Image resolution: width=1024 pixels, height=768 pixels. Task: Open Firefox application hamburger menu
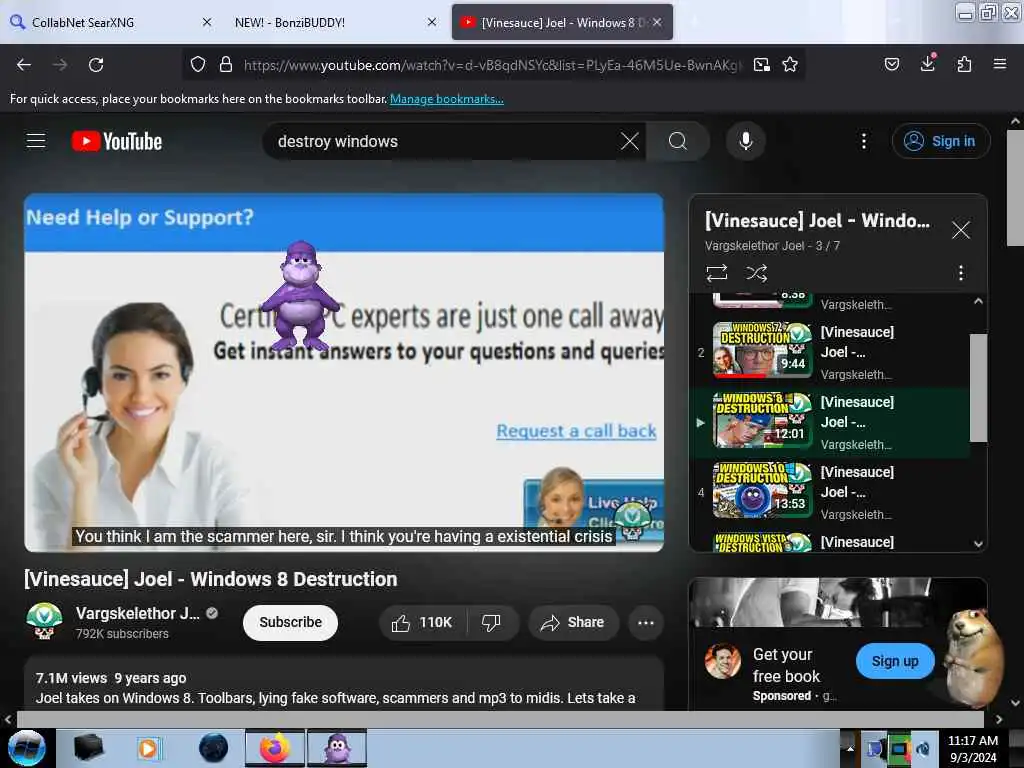(x=999, y=64)
